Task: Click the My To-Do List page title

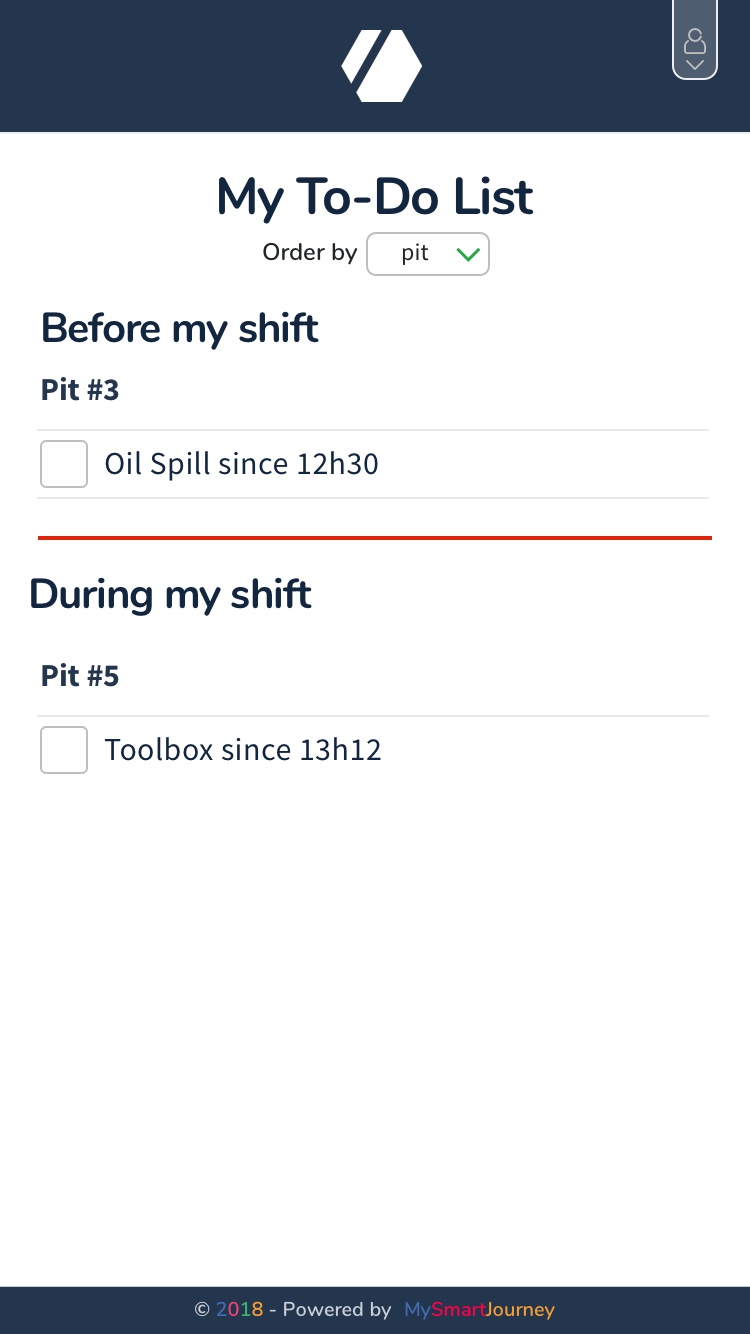Action: click(375, 197)
